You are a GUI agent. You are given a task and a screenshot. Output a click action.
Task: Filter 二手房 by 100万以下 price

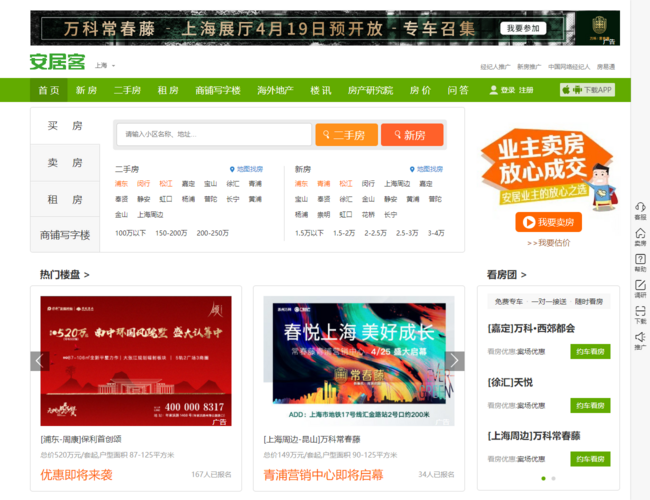131,233
